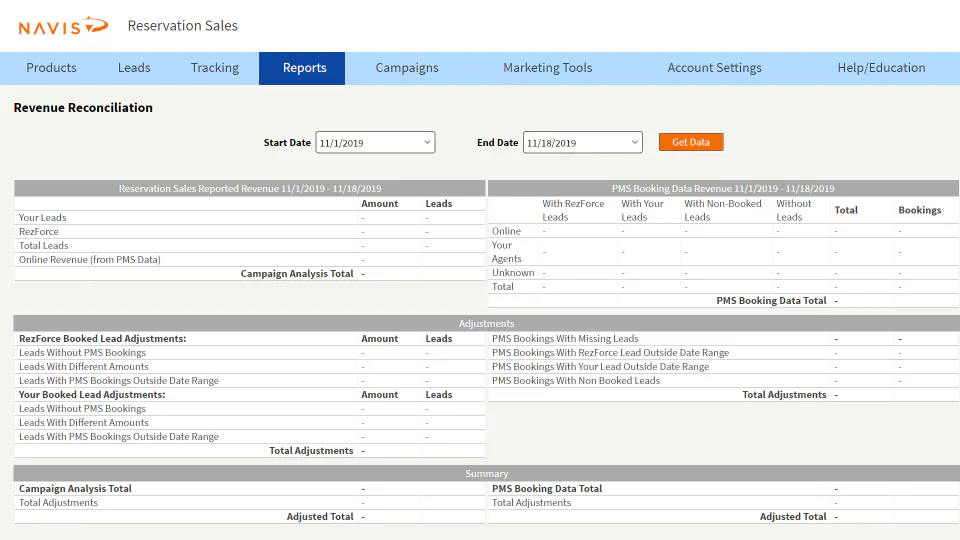
Task: Click the right Adjusted Total label
Action: 793,517
